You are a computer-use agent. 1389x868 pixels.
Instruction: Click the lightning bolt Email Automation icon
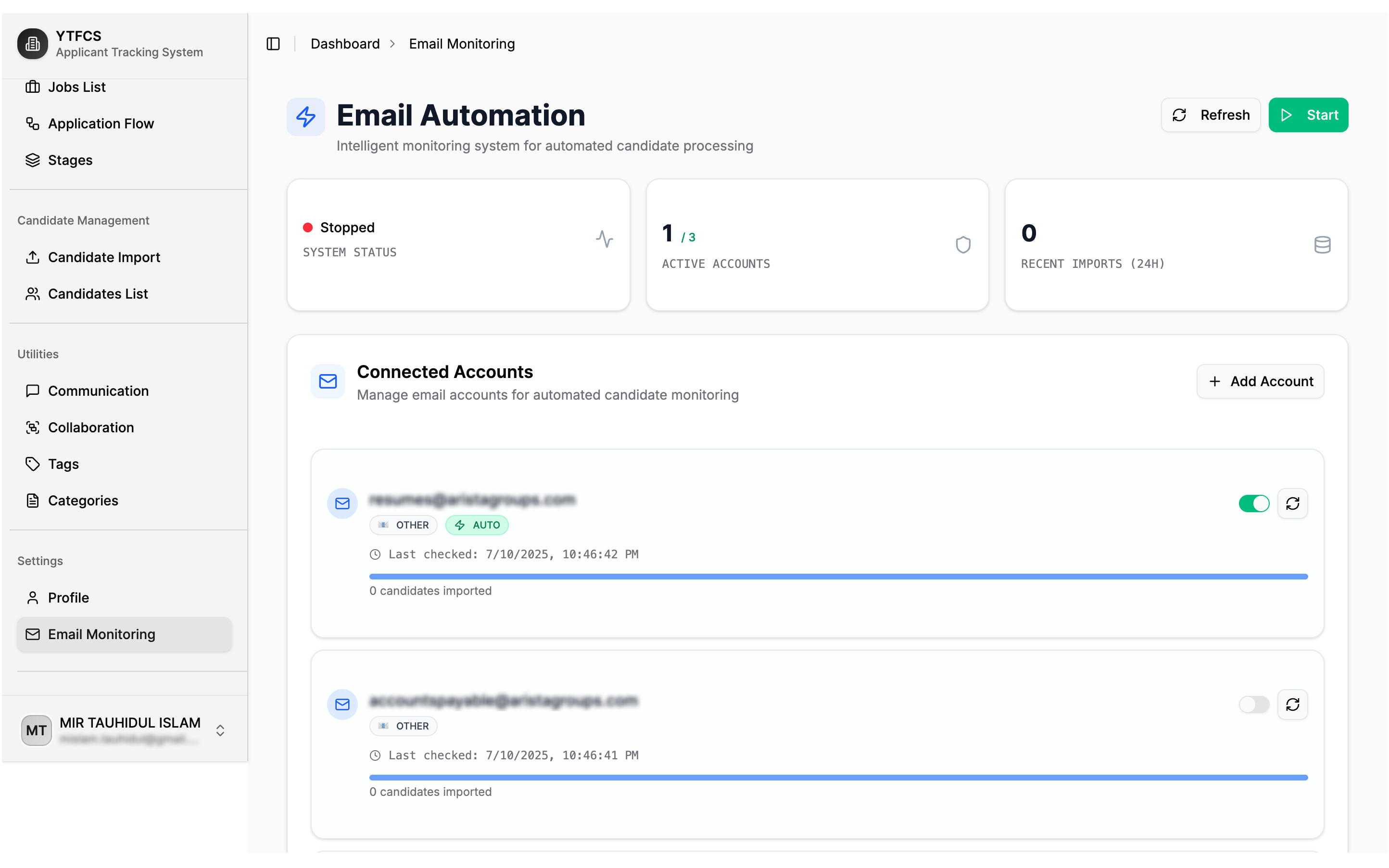click(x=306, y=116)
